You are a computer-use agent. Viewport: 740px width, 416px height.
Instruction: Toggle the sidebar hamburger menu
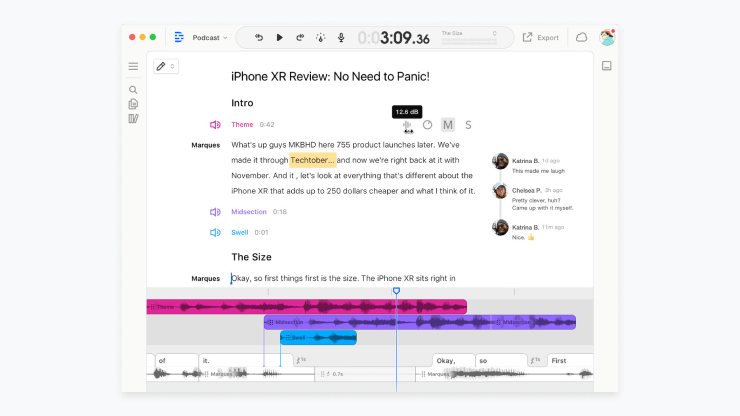(x=134, y=67)
